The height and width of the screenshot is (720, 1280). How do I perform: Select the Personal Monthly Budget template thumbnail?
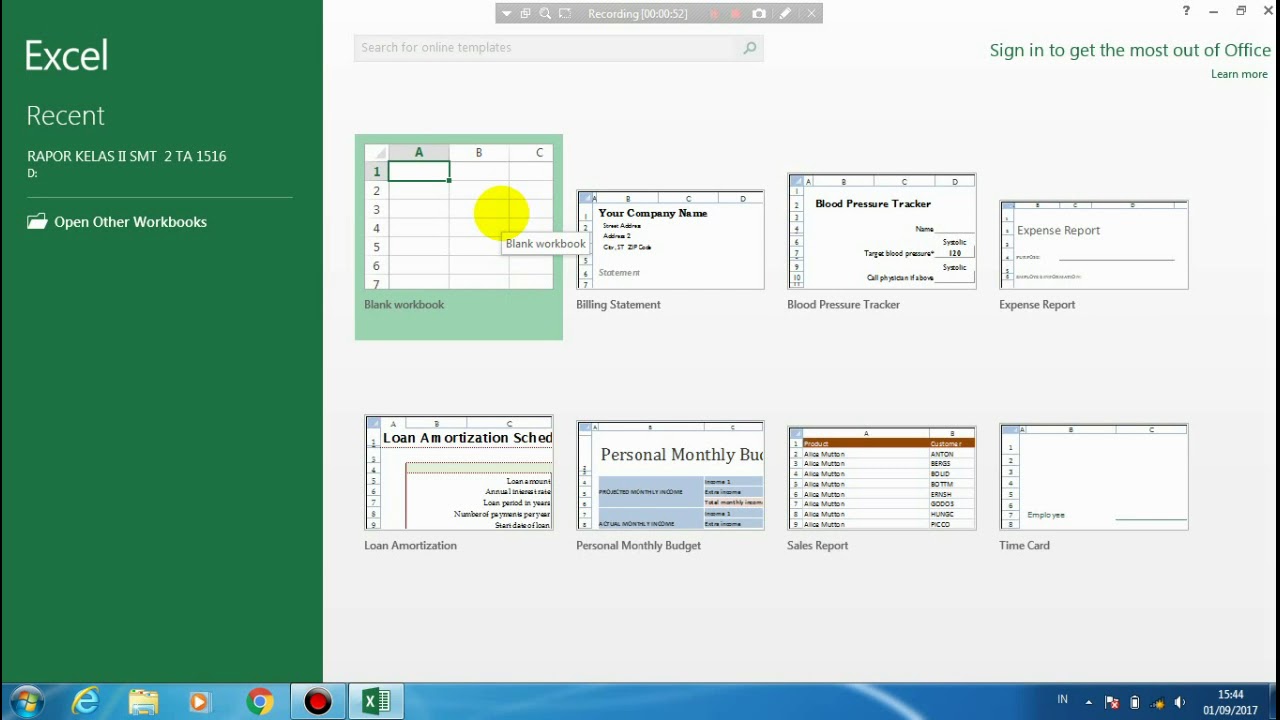coord(670,476)
